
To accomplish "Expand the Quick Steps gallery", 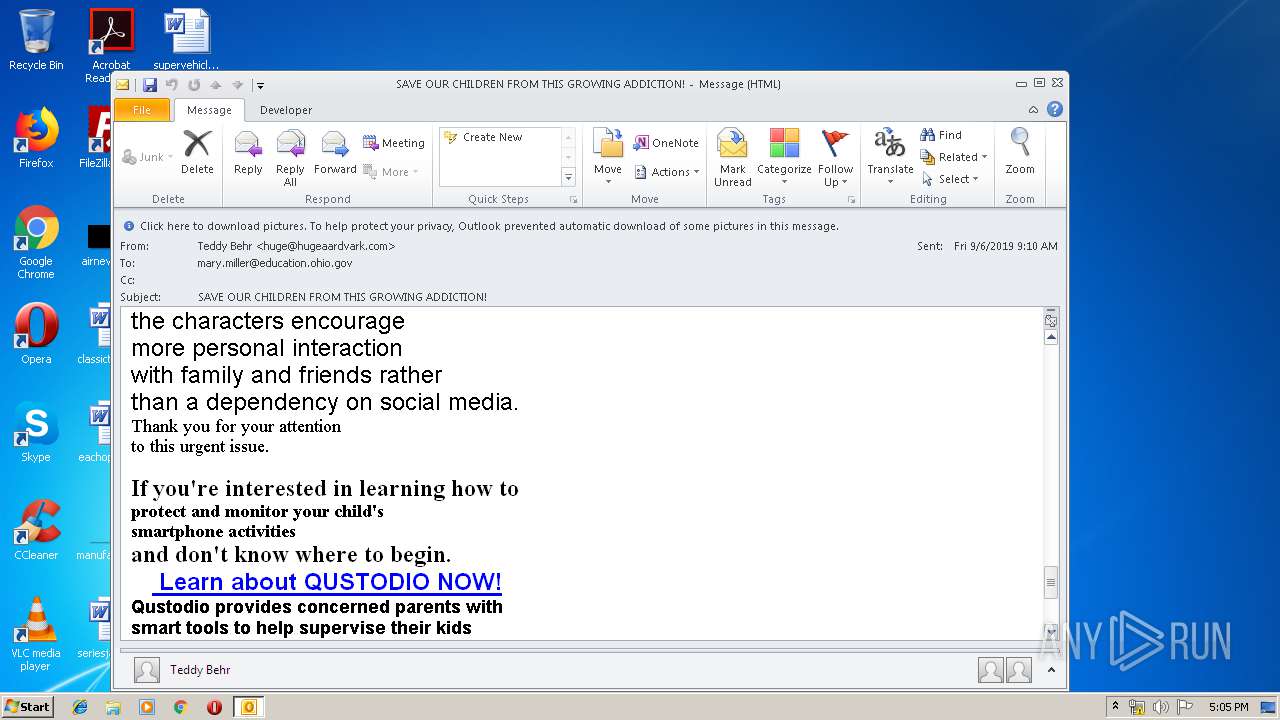I will [568, 177].
